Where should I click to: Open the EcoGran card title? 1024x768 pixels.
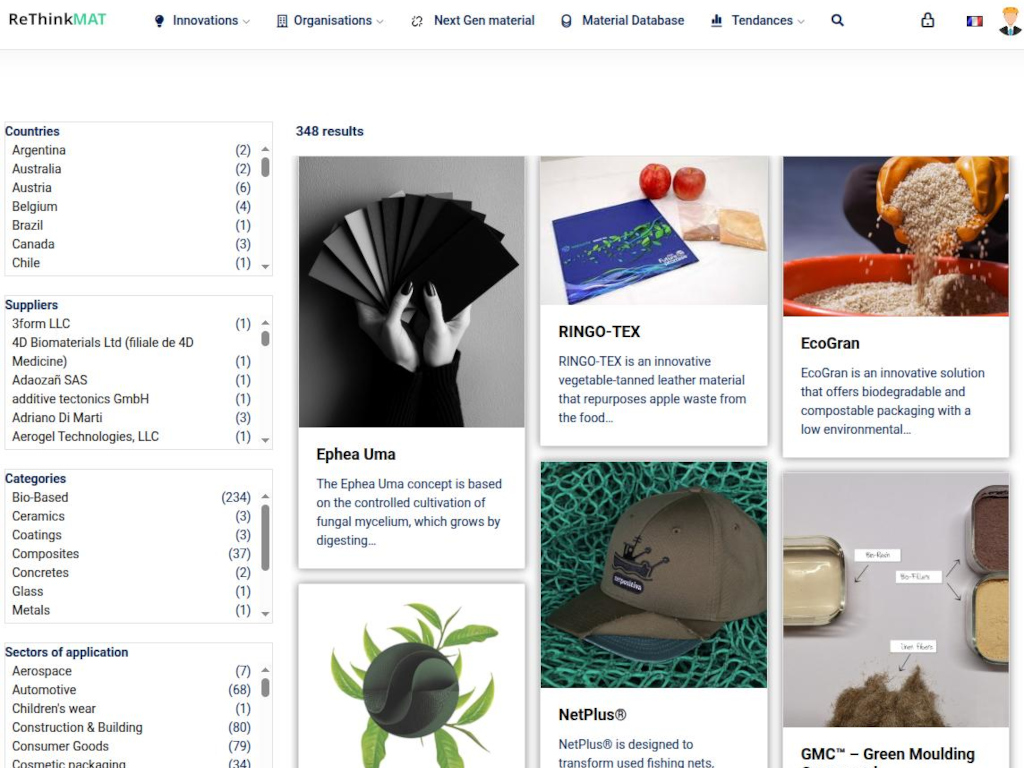pyautogui.click(x=830, y=344)
